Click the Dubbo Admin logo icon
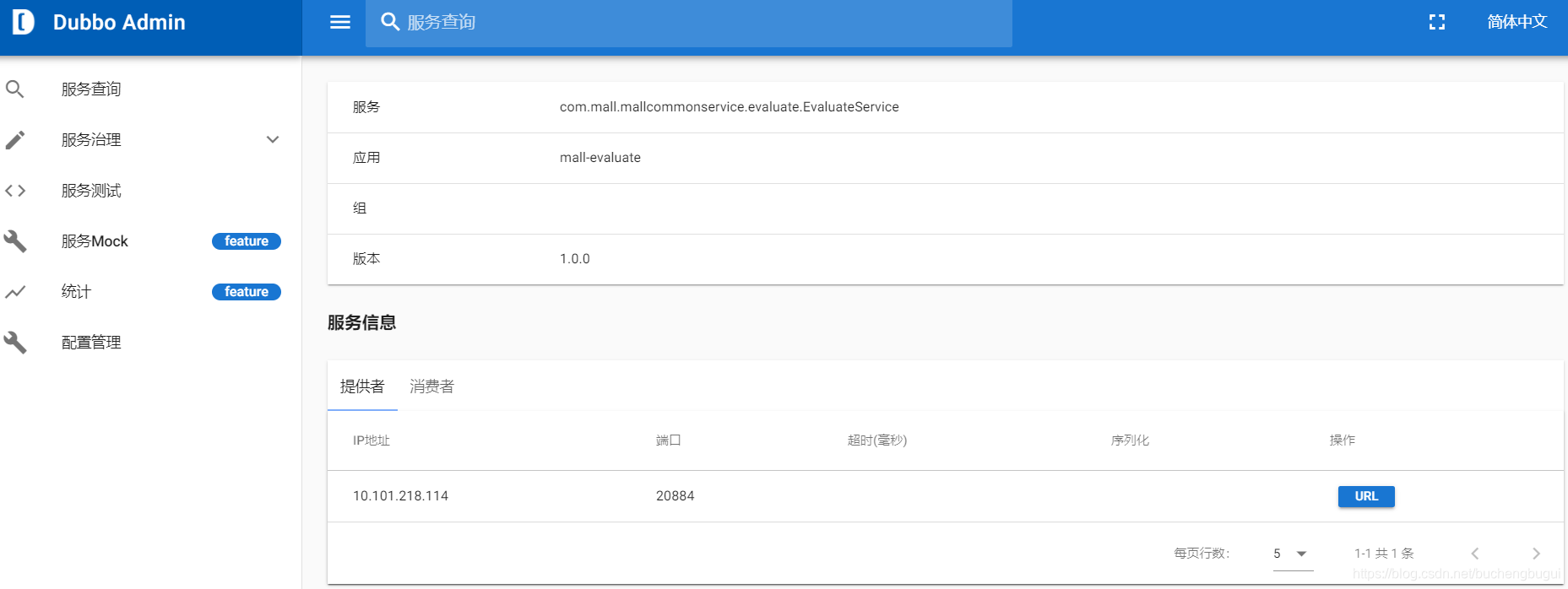This screenshot has width=1568, height=589. coord(24,22)
